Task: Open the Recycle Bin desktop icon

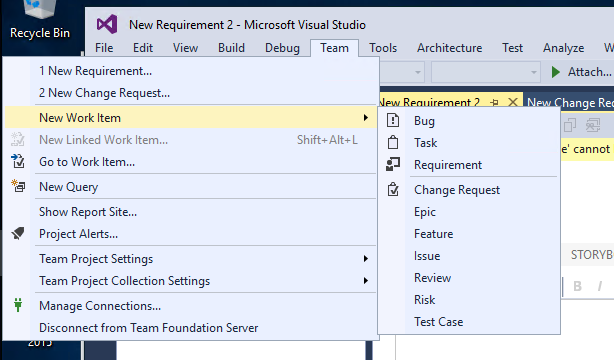Action: [40, 20]
